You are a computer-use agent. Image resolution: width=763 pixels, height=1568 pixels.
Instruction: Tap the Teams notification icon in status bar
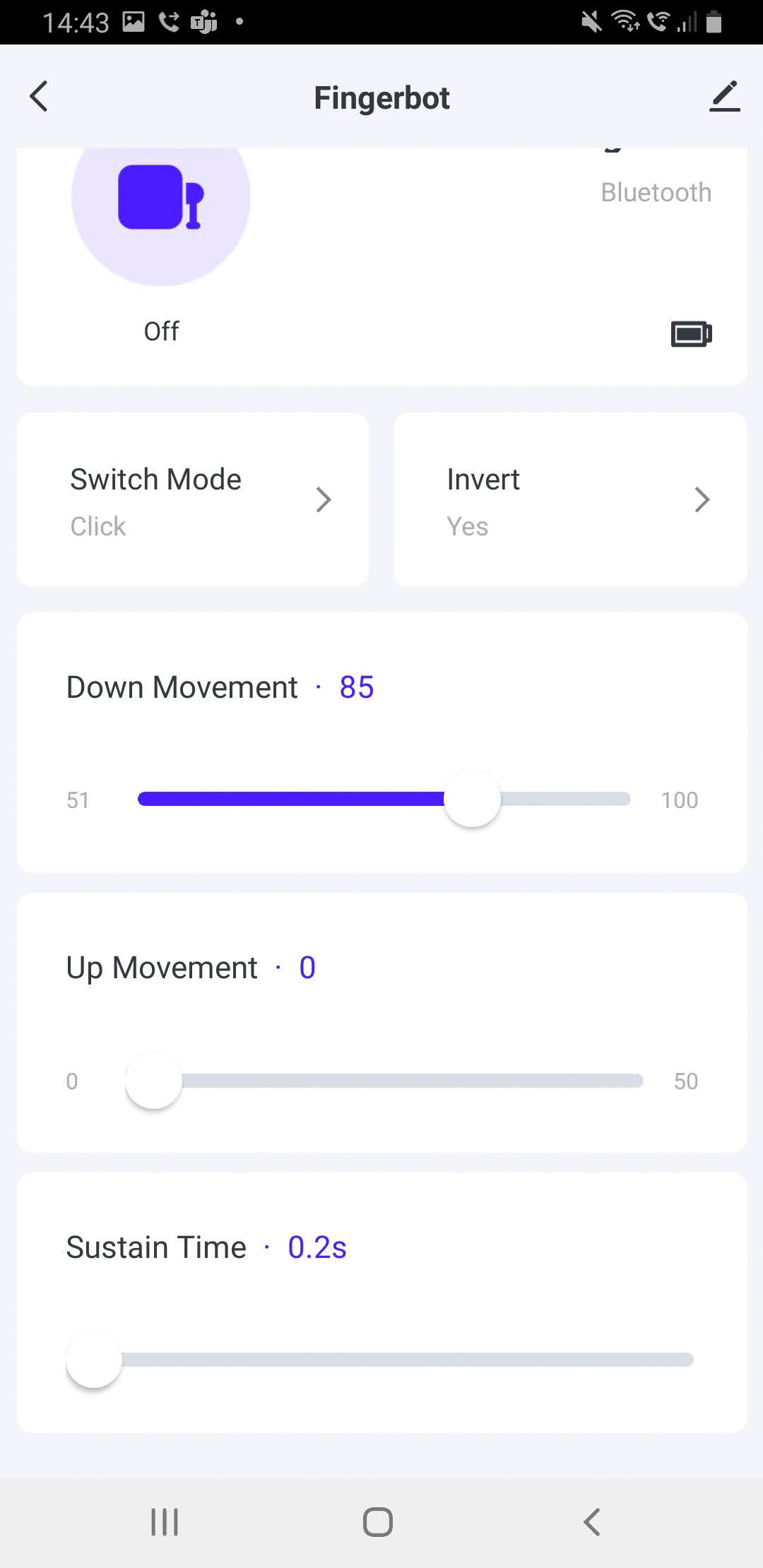pyautogui.click(x=204, y=23)
